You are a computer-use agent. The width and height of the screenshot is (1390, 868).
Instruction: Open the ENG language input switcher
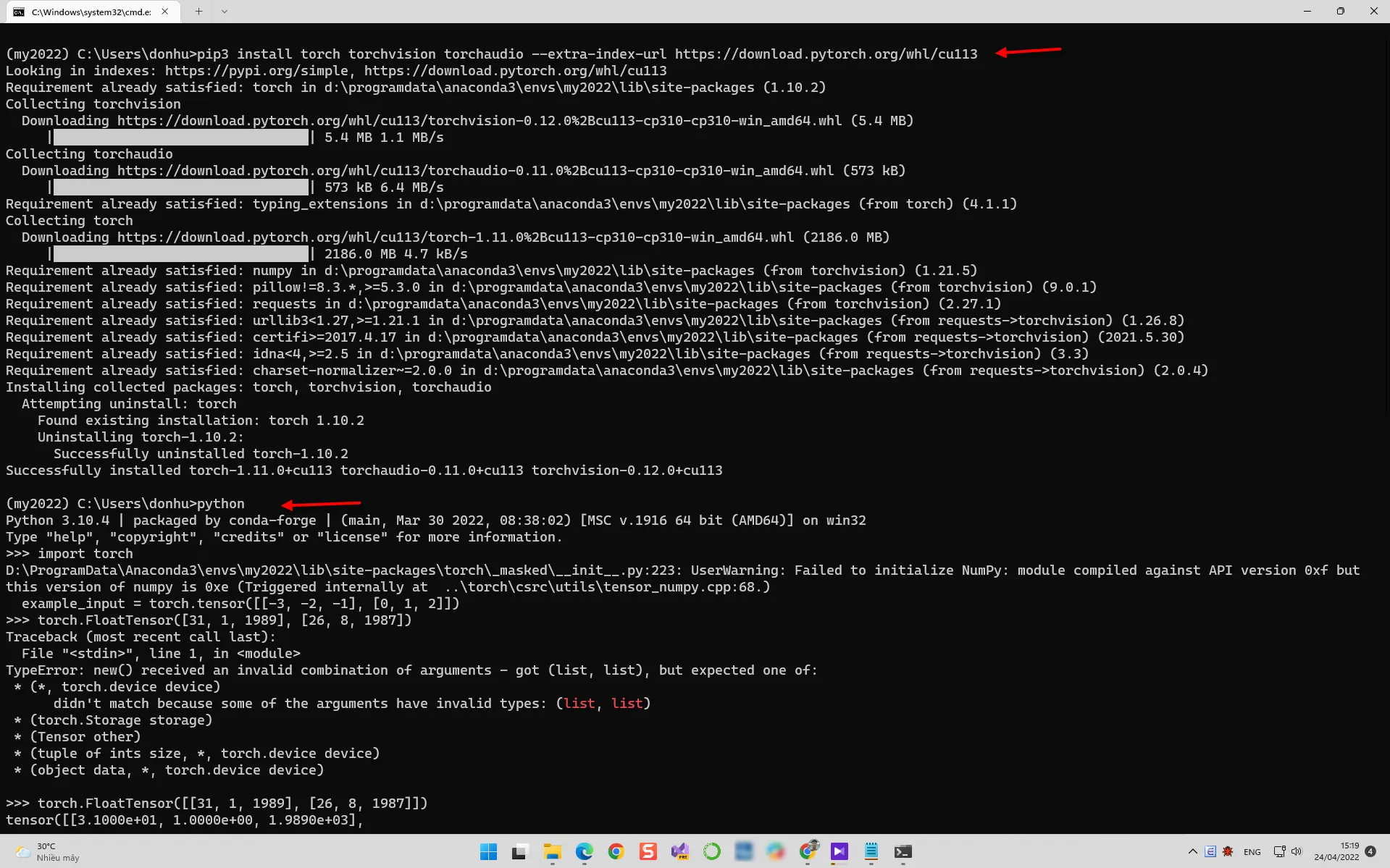(x=1252, y=851)
